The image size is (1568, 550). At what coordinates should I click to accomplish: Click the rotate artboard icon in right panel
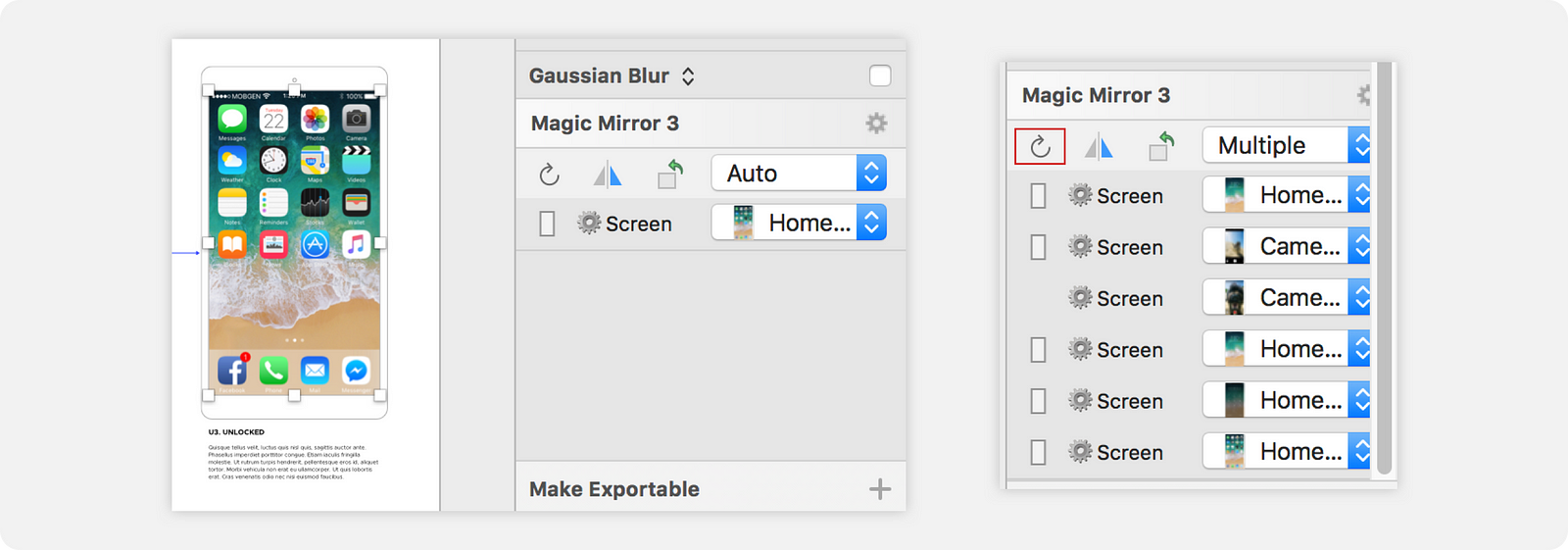[x=1161, y=145]
